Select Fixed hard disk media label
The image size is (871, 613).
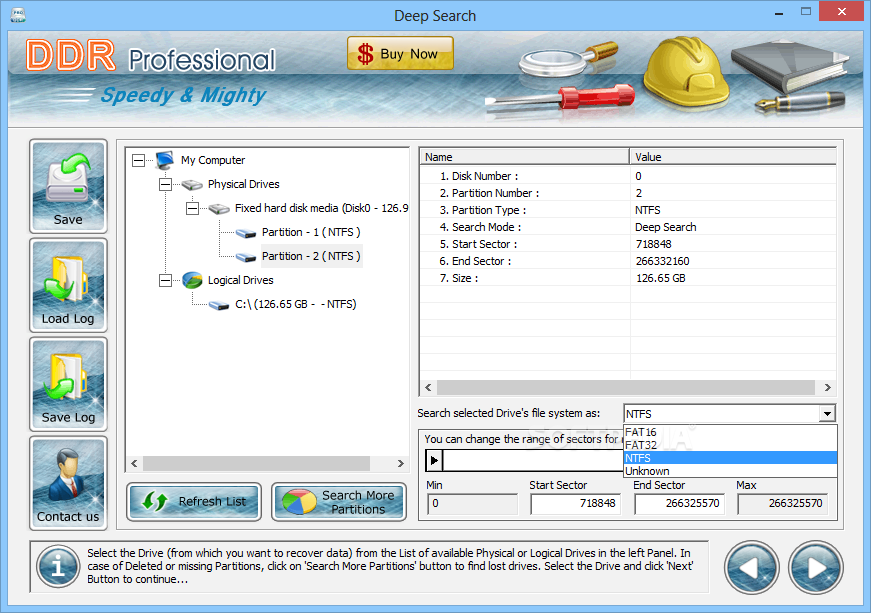pyautogui.click(x=321, y=208)
